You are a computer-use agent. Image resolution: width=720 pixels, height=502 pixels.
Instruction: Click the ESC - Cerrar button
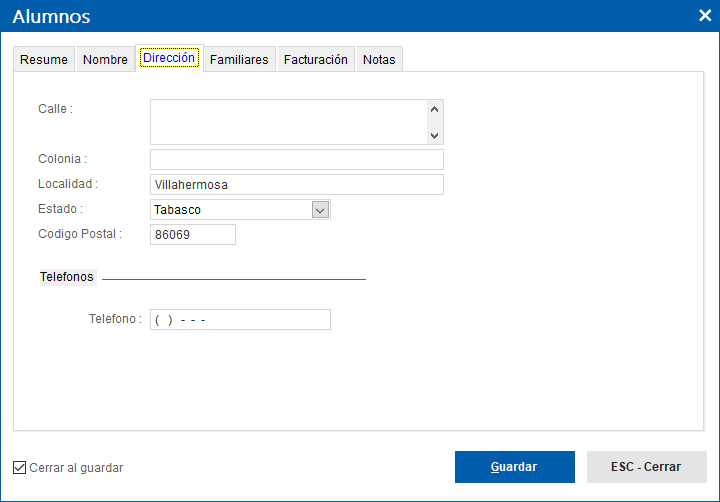(647, 467)
